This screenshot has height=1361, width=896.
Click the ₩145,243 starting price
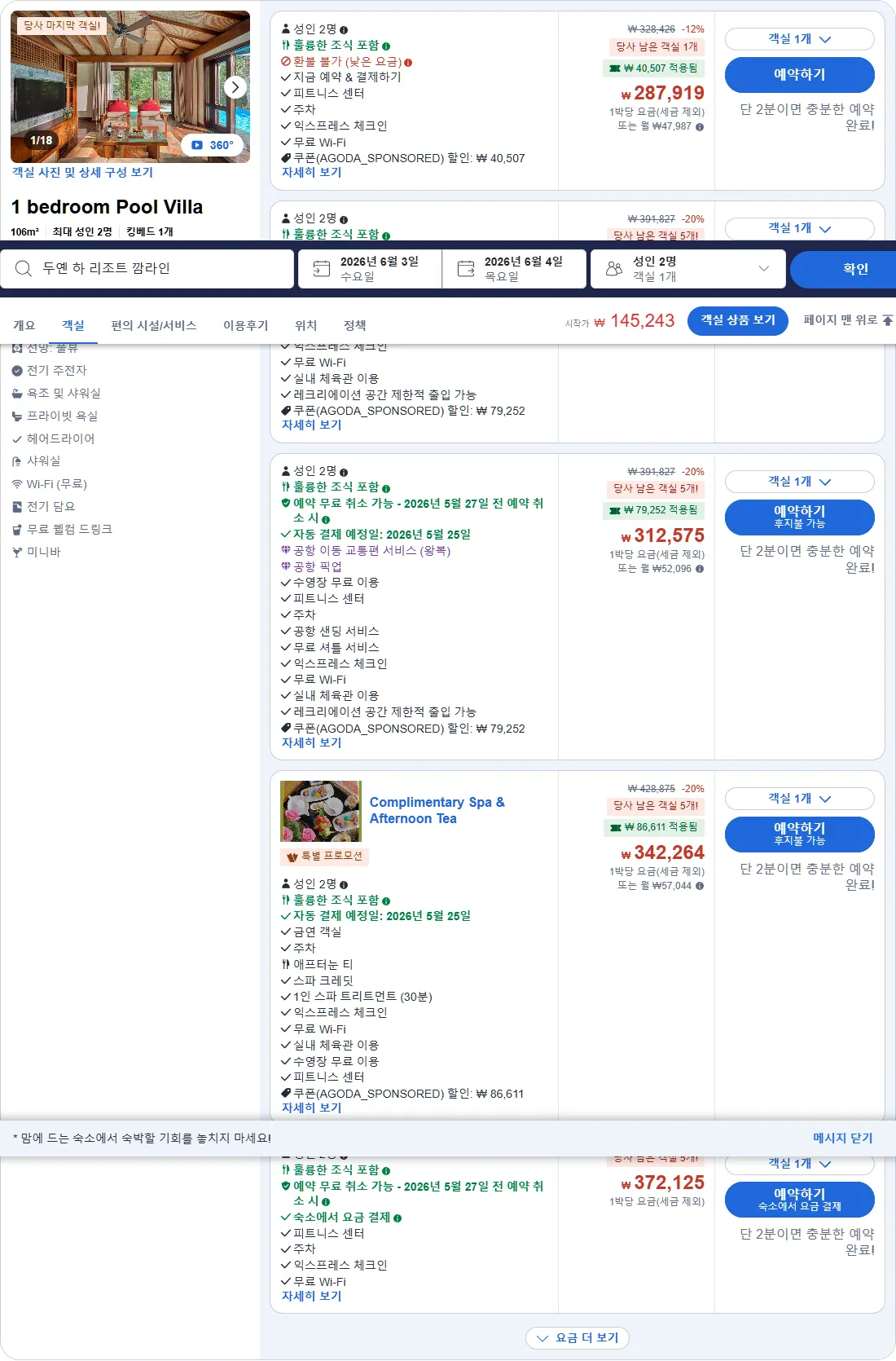click(635, 321)
